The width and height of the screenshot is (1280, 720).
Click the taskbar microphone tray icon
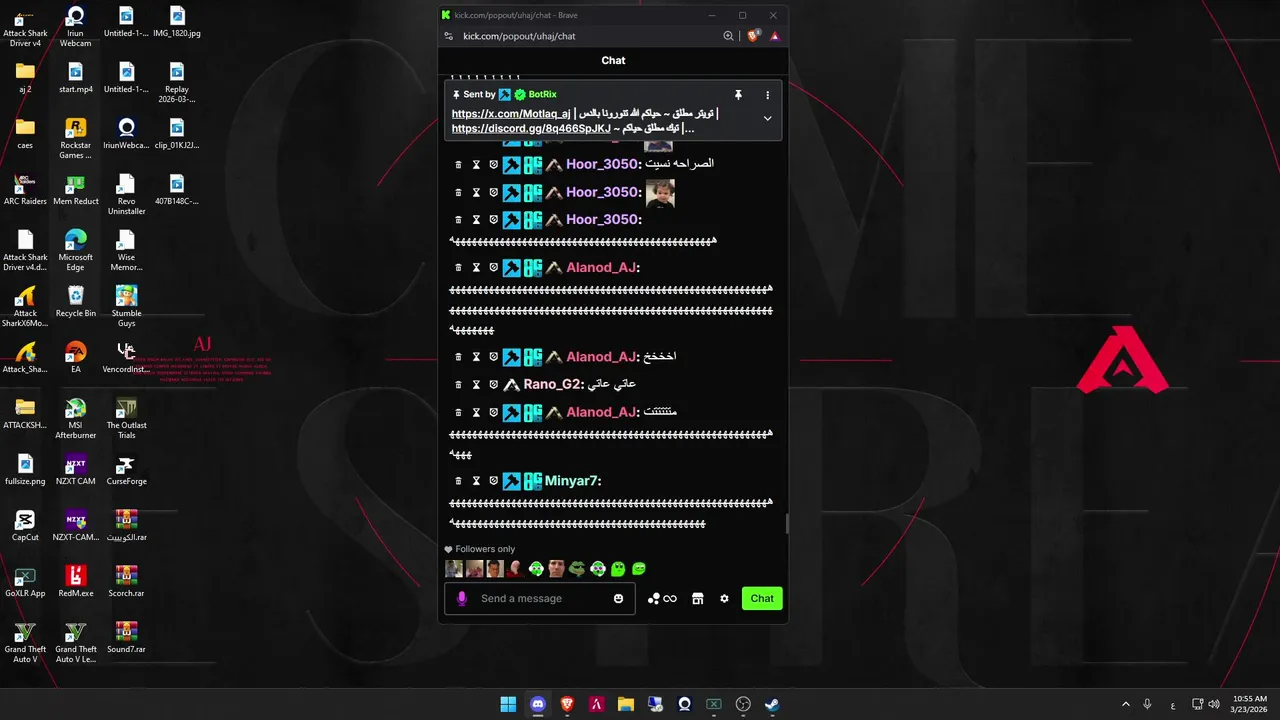click(x=1147, y=704)
